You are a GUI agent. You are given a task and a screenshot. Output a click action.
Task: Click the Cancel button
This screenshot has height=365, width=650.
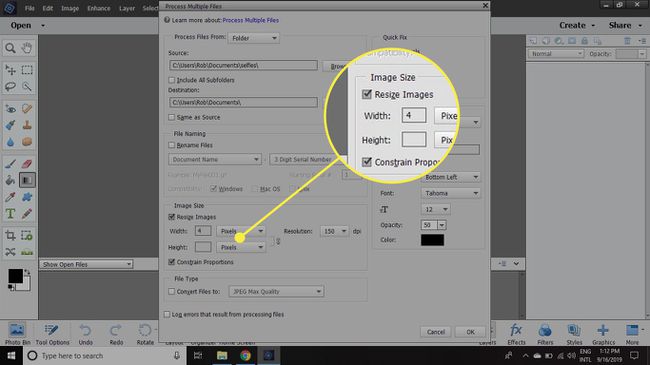[436, 332]
